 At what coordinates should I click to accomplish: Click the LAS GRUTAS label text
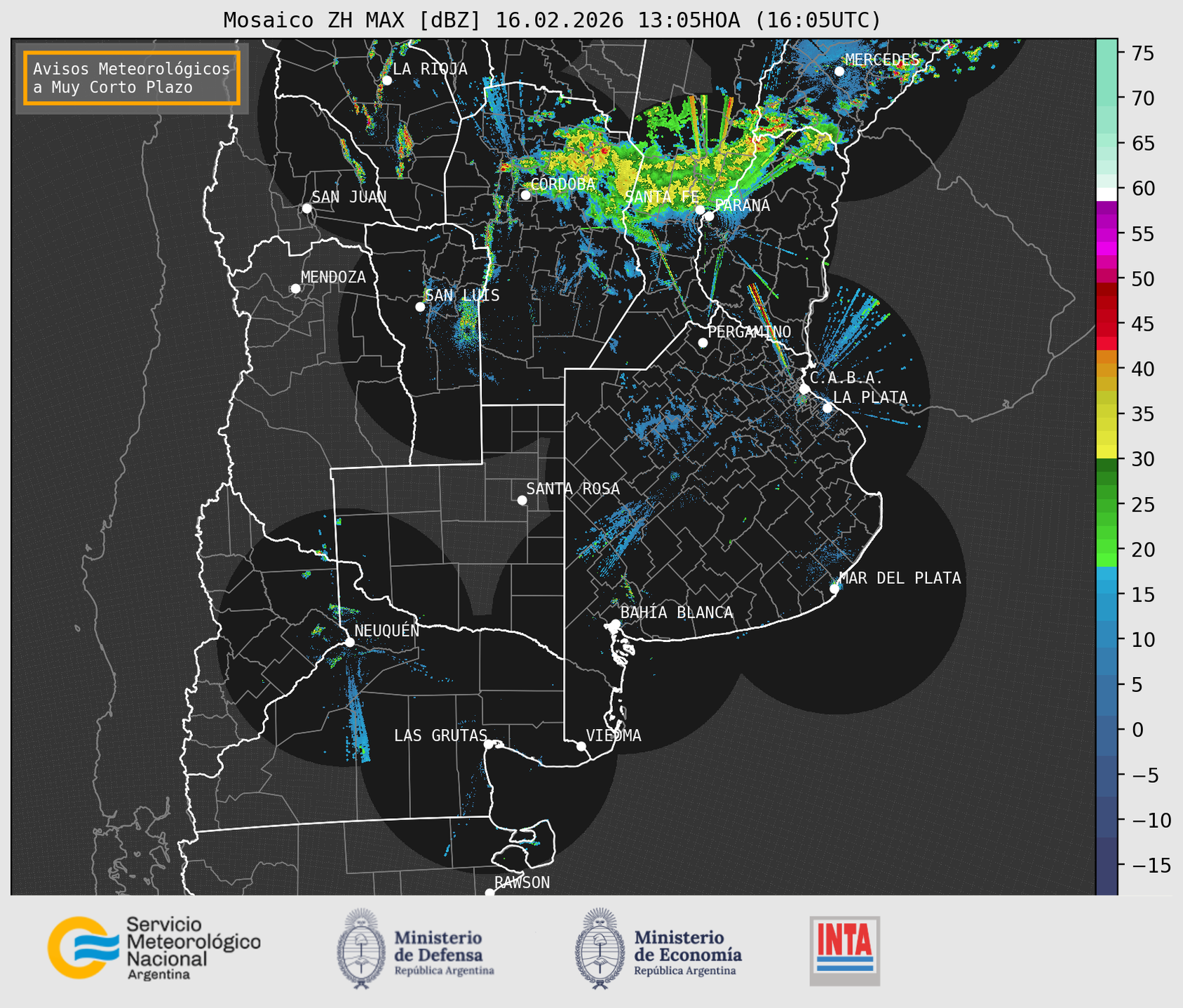440,735
